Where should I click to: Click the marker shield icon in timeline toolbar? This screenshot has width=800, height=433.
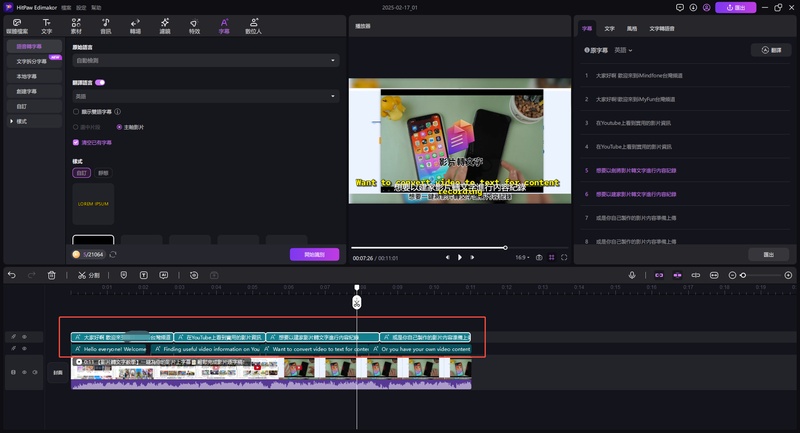point(123,275)
